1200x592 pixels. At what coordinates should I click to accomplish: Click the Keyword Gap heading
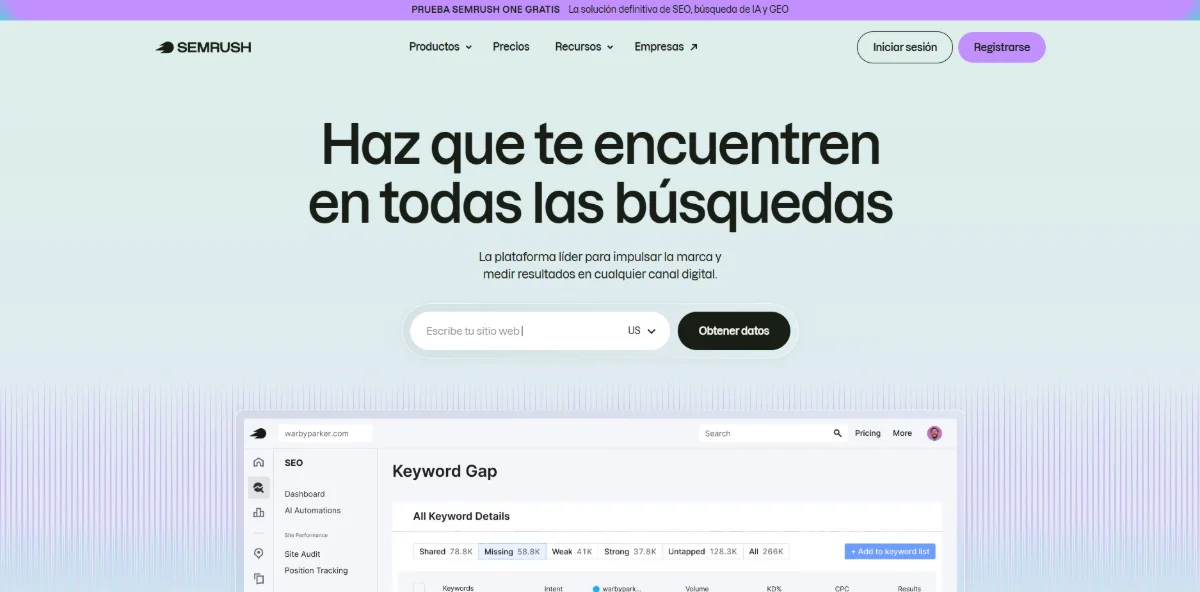click(x=444, y=471)
